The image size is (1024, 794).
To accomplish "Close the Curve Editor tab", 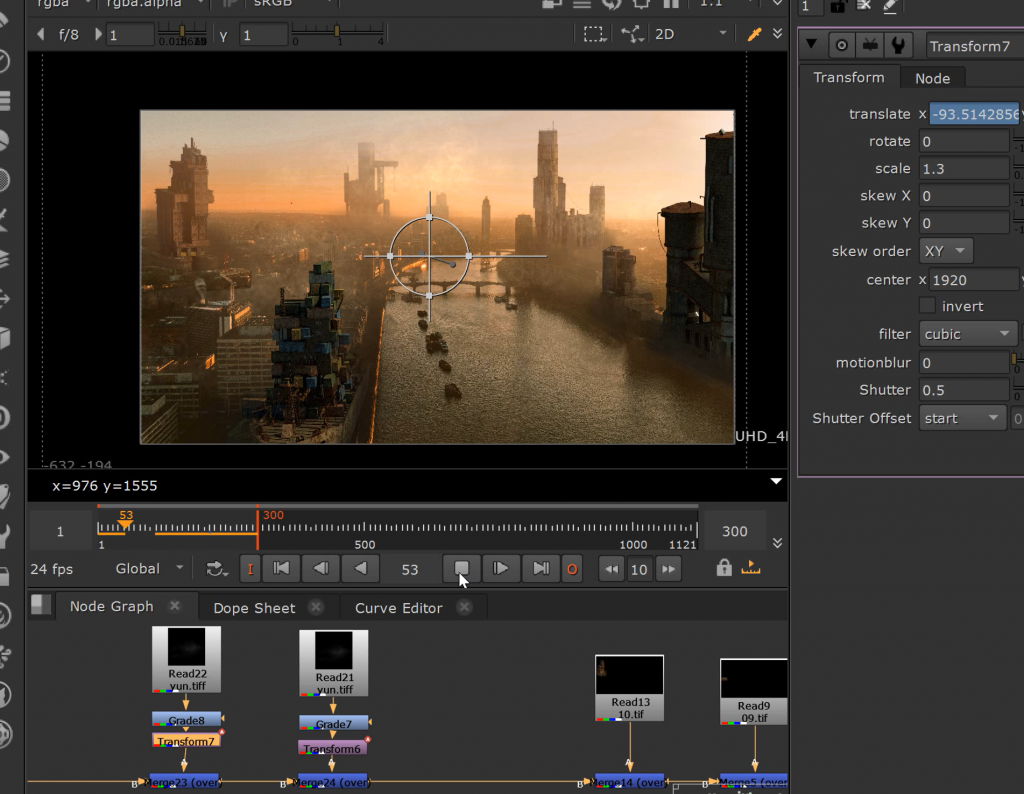I will pyautogui.click(x=464, y=607).
